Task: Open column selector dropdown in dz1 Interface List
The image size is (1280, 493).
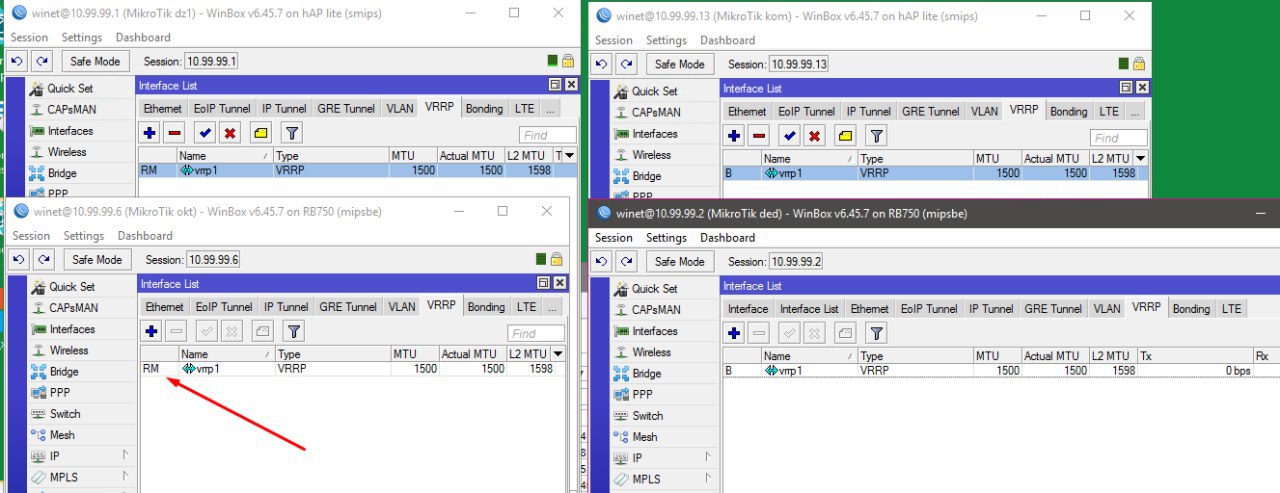Action: 570,155
